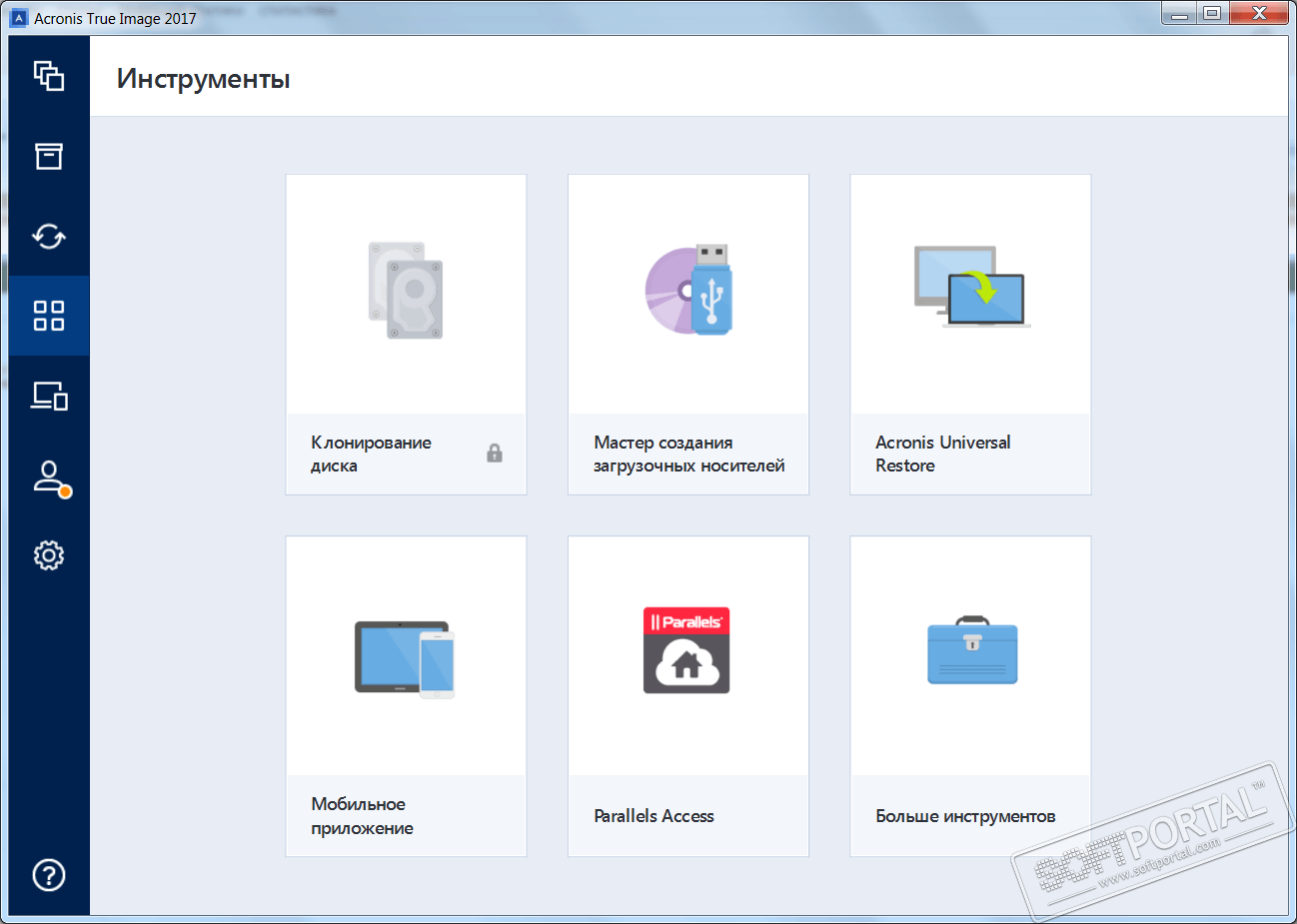Image resolution: width=1297 pixels, height=924 pixels.
Task: Open the Settings gear in sidebar
Action: (49, 555)
